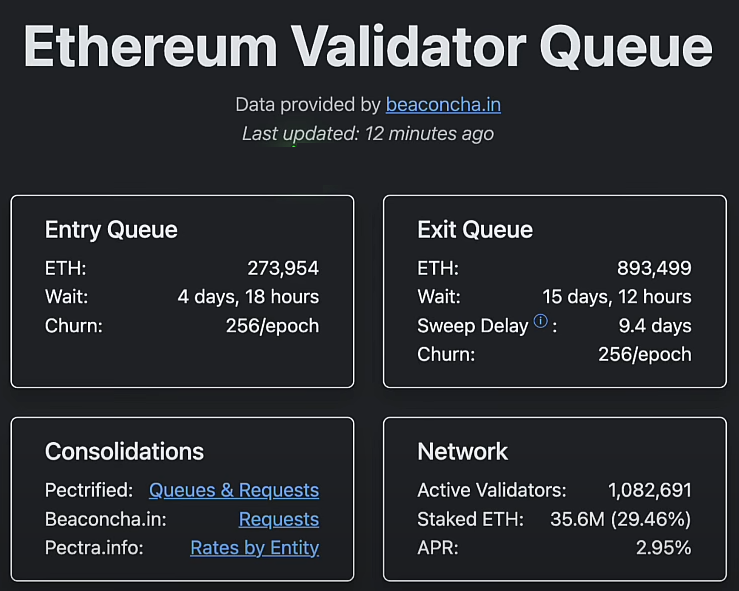Click the 9.4 days sweep delay value

point(655,325)
